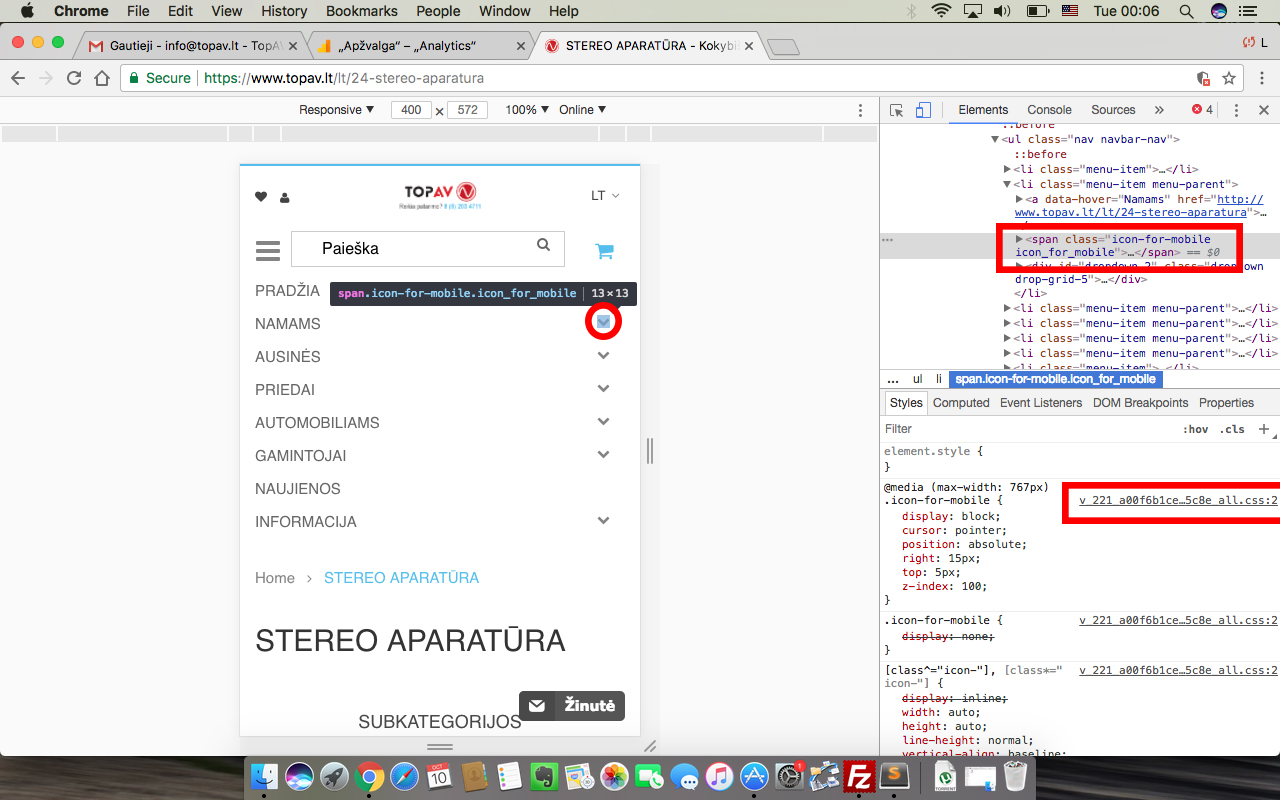Screen dimensions: 1280x800
Task: Open the hamburger menu icon on the page
Action: (267, 250)
